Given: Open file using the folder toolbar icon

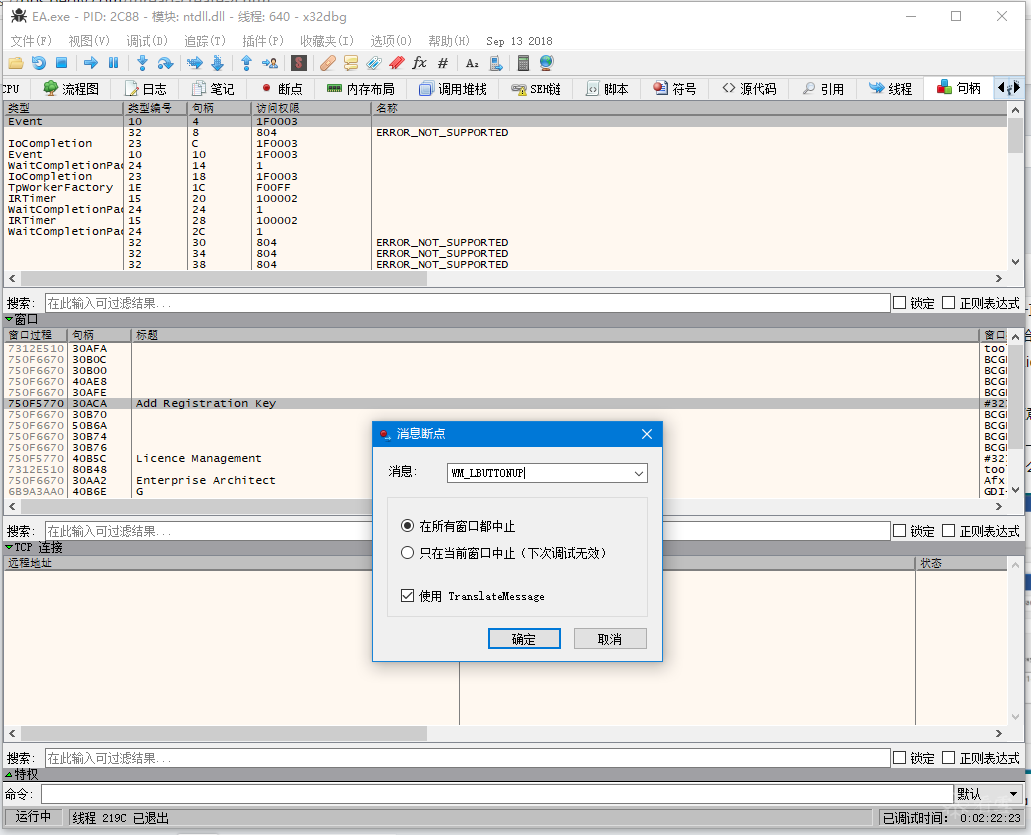Looking at the screenshot, I should click(x=16, y=63).
